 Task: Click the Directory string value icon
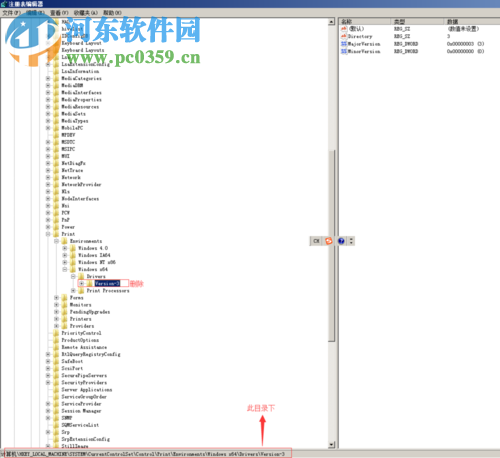point(344,36)
